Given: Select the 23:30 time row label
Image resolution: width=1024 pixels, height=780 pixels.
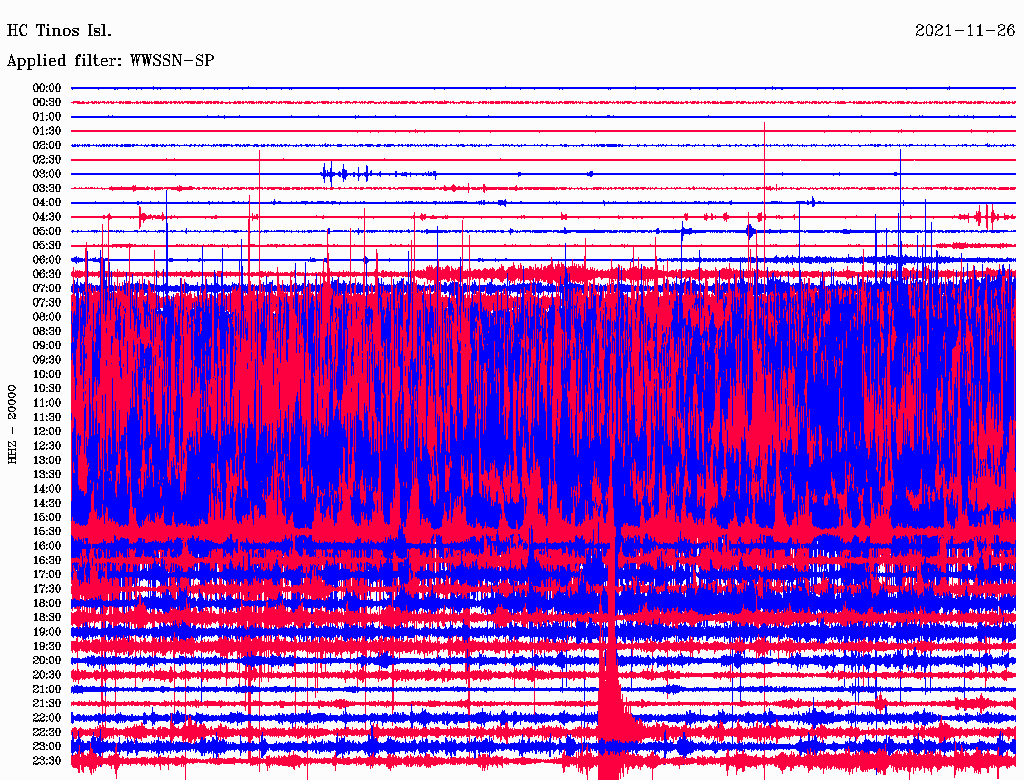Looking at the screenshot, I should 47,760.
